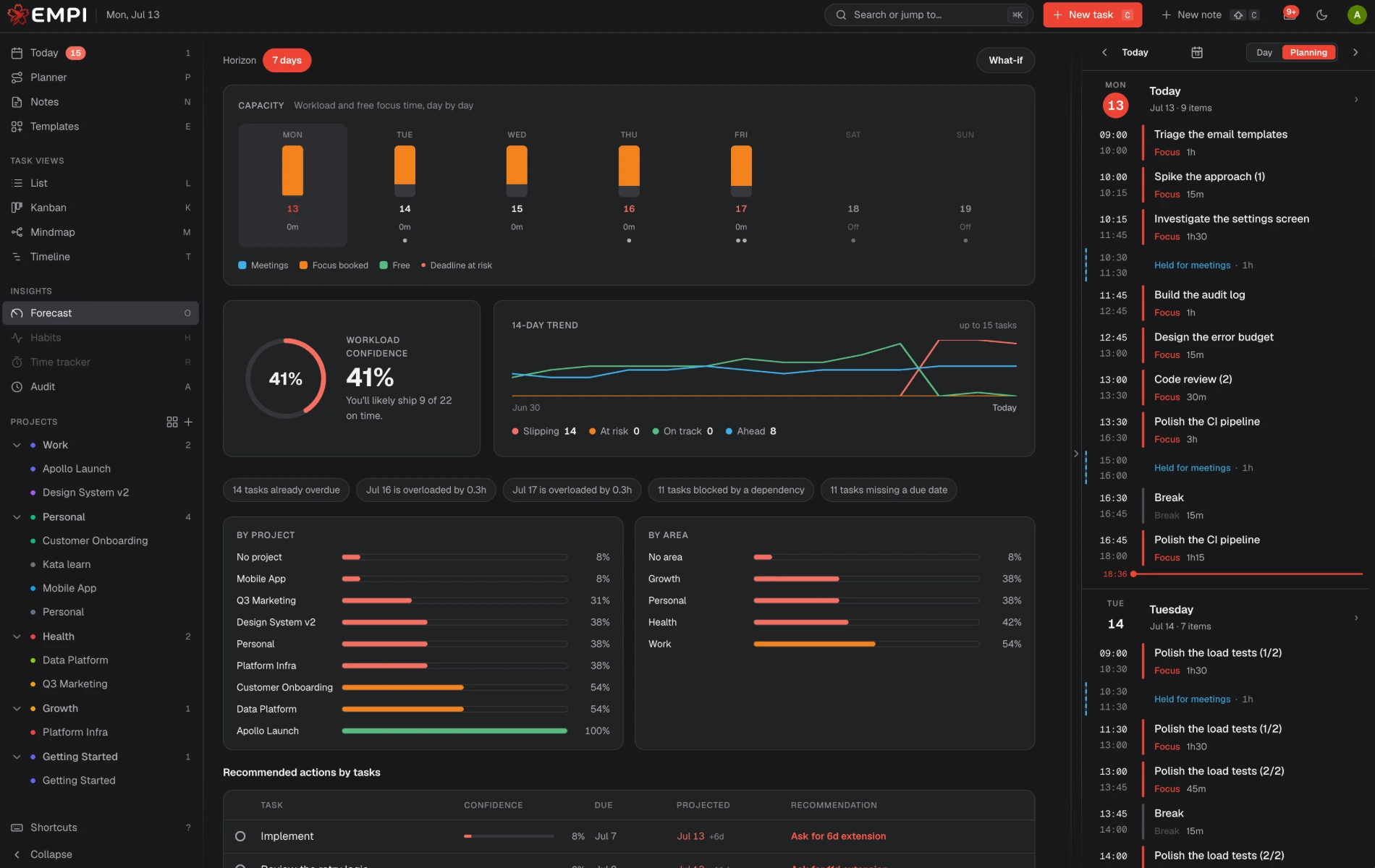Mark the Implement task complete

click(x=240, y=836)
